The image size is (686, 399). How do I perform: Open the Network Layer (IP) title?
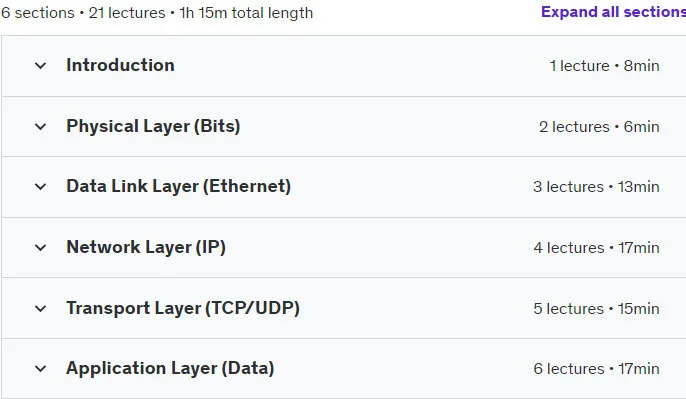(146, 247)
